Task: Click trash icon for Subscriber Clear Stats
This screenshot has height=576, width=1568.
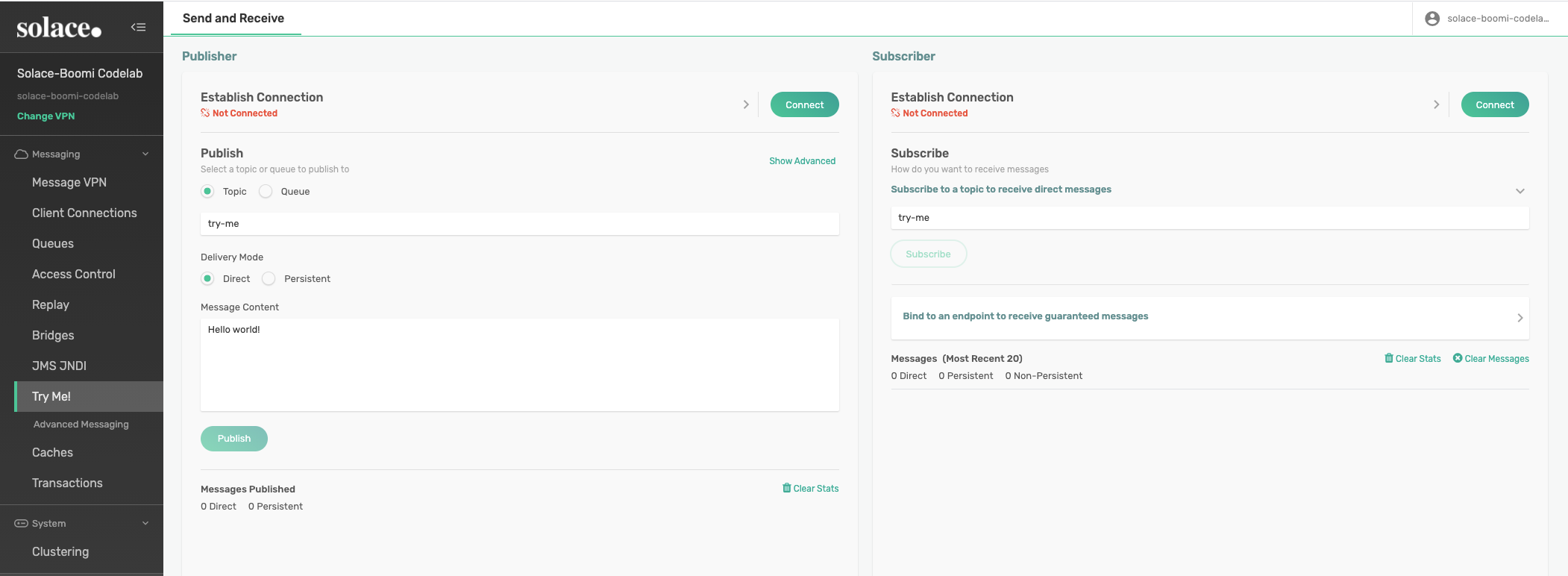Action: coord(1388,358)
